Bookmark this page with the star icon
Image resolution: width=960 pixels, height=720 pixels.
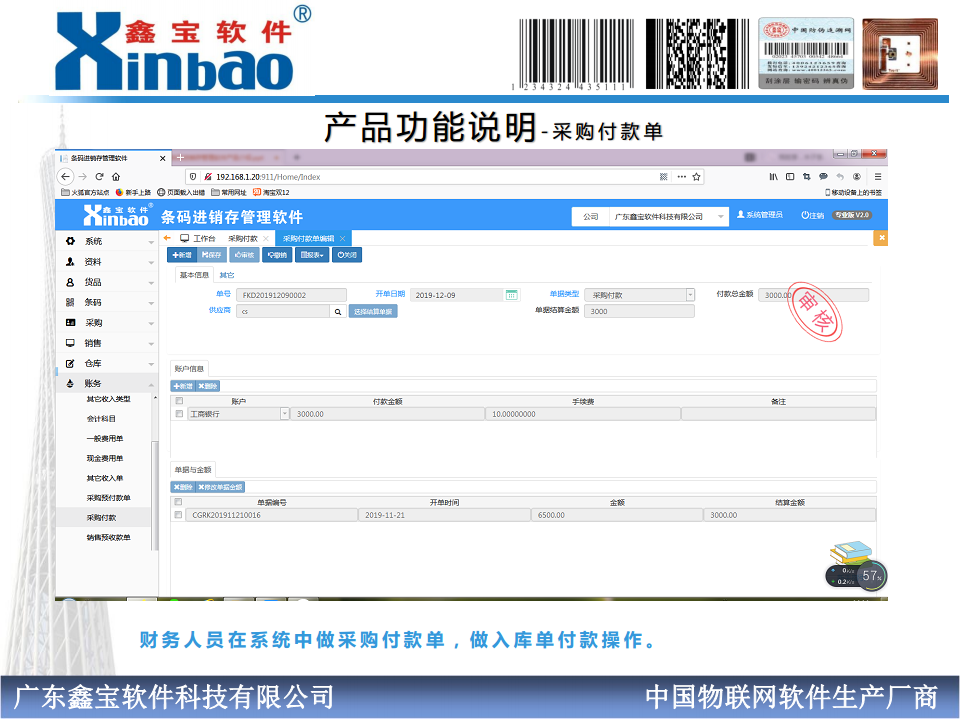[x=696, y=177]
